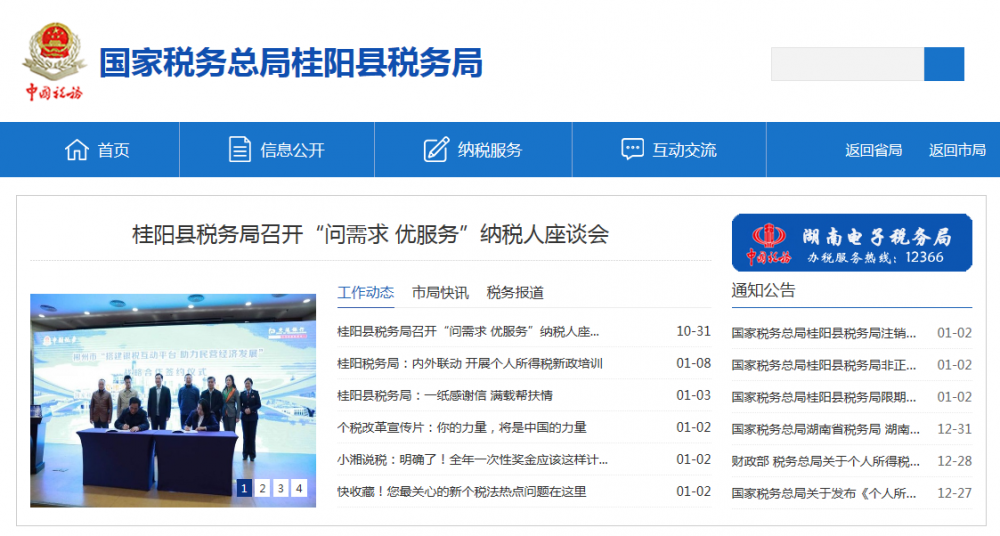Screen dimensions: 1000x536
Task: Click the chat bubble icon for 互动交流
Action: (x=632, y=150)
